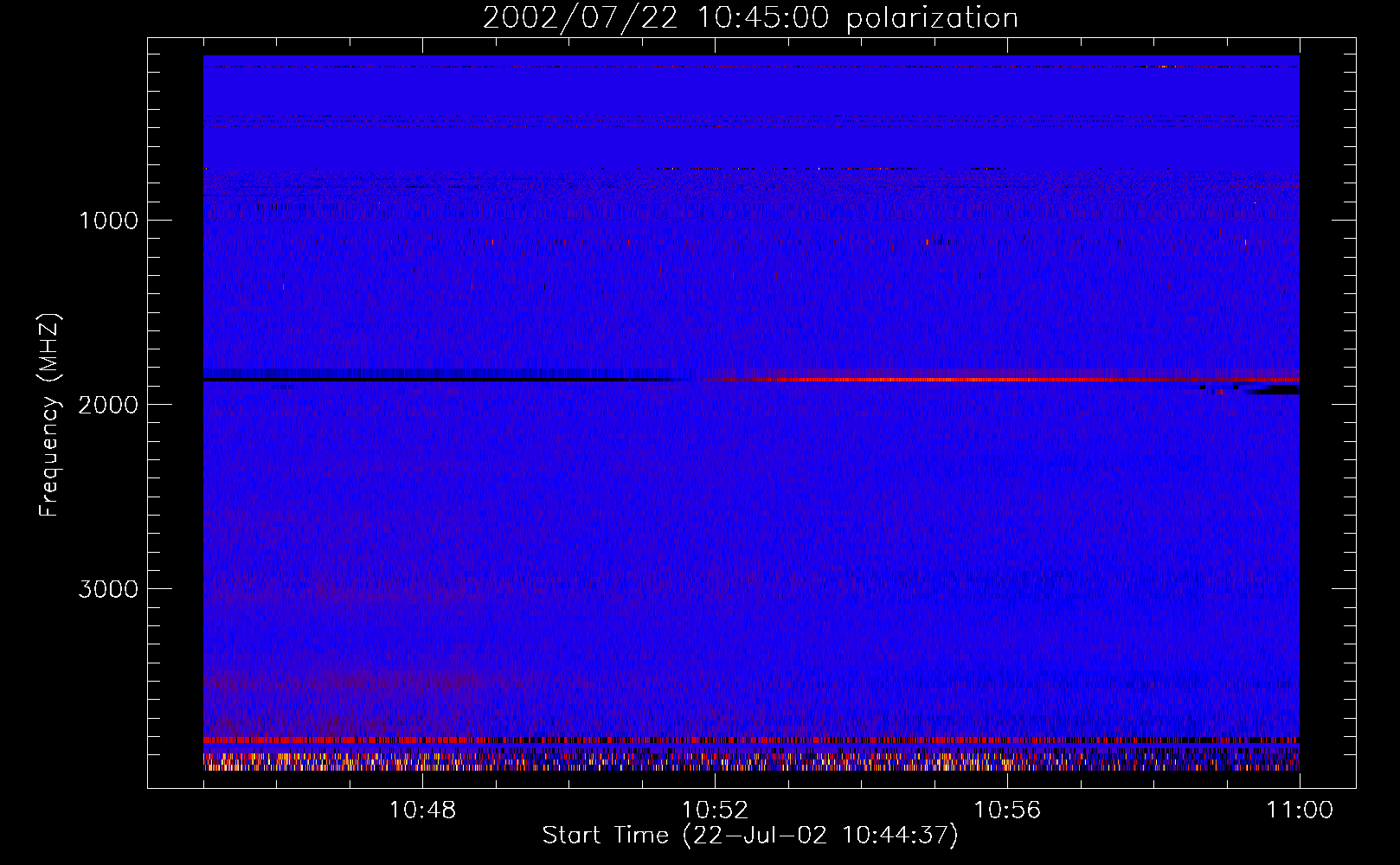The image size is (1400, 865).
Task: Click the 10:48 time tick label
Action: (422, 811)
